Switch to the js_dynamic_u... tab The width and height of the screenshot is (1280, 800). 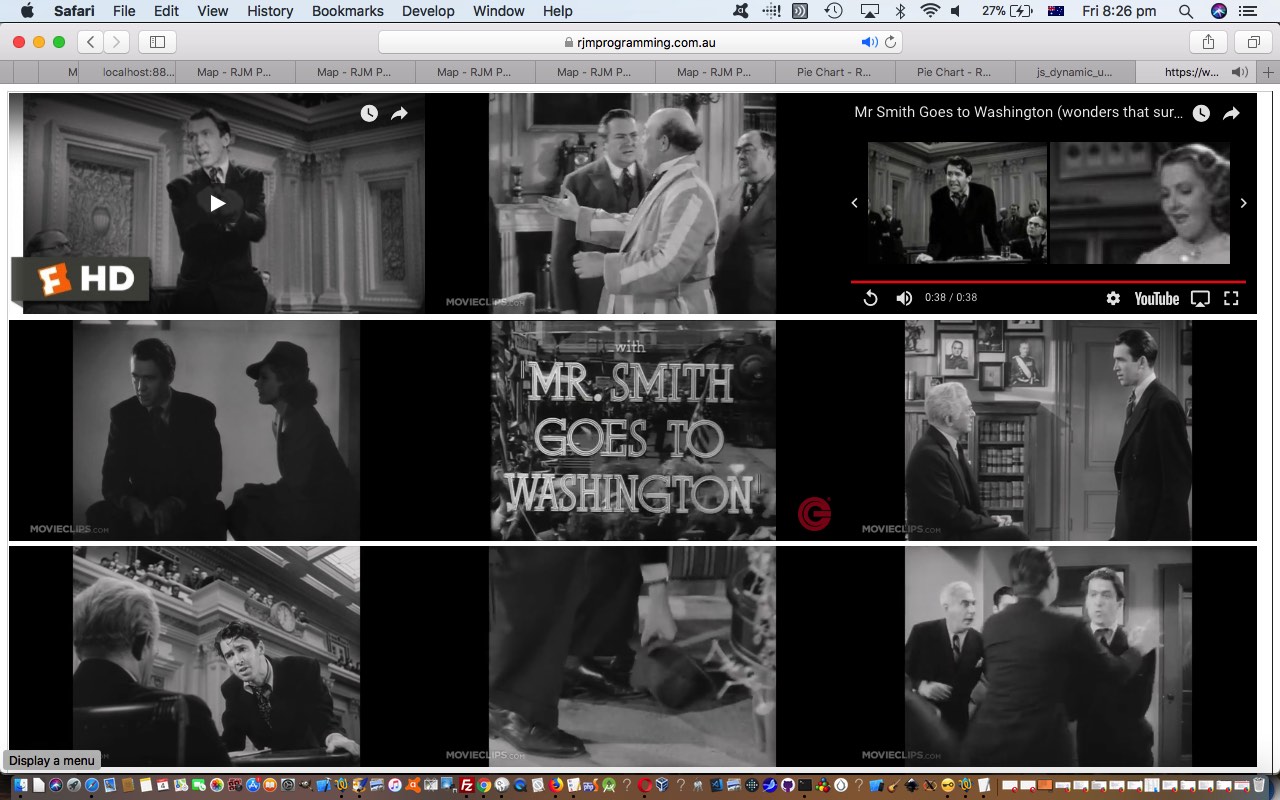click(1074, 72)
